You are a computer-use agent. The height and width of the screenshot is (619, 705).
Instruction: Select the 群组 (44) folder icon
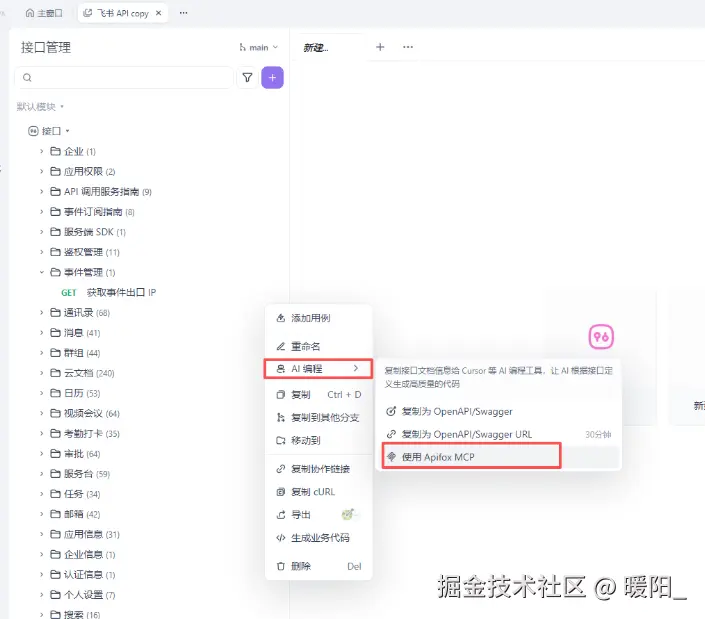tap(55, 353)
